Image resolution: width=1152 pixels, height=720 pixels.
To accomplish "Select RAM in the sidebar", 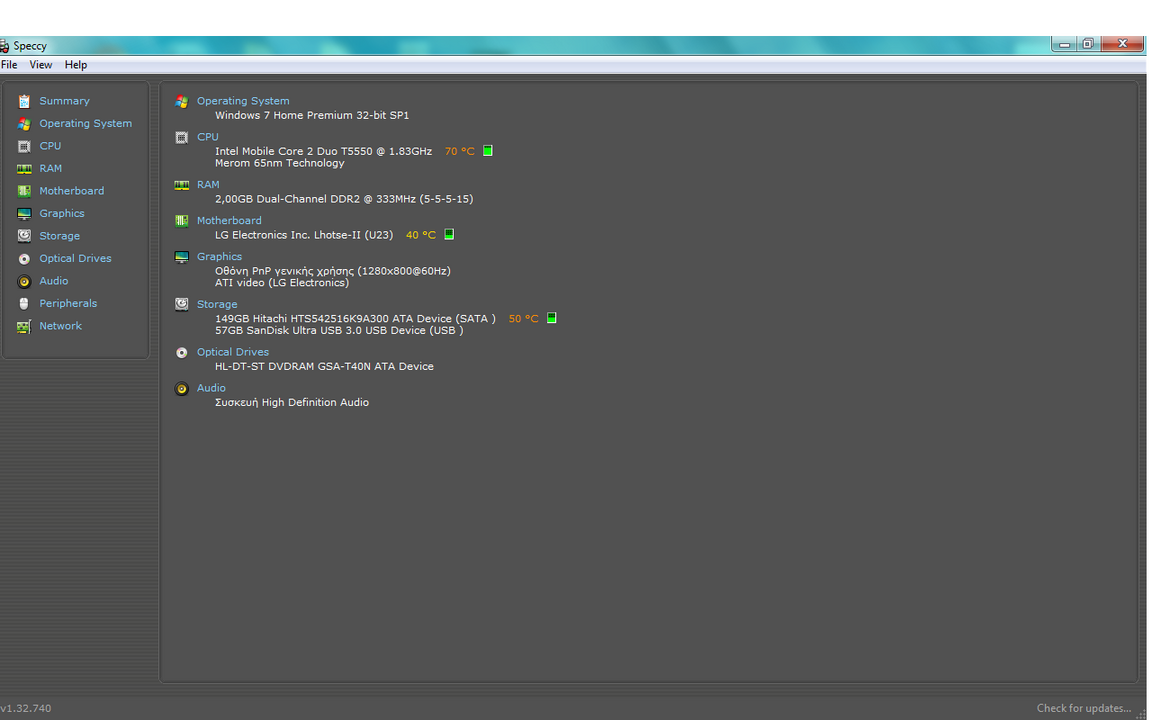I will [51, 168].
